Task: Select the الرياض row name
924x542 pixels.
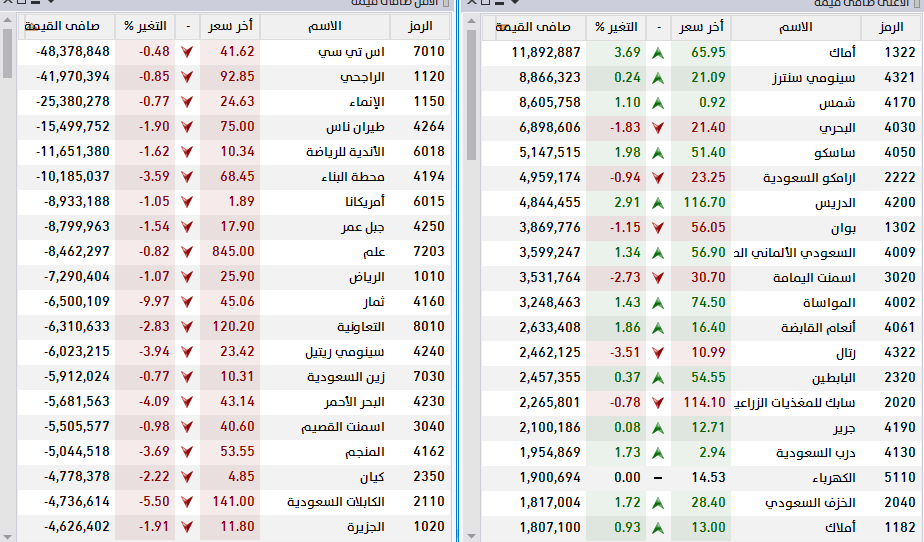Action: 367,276
